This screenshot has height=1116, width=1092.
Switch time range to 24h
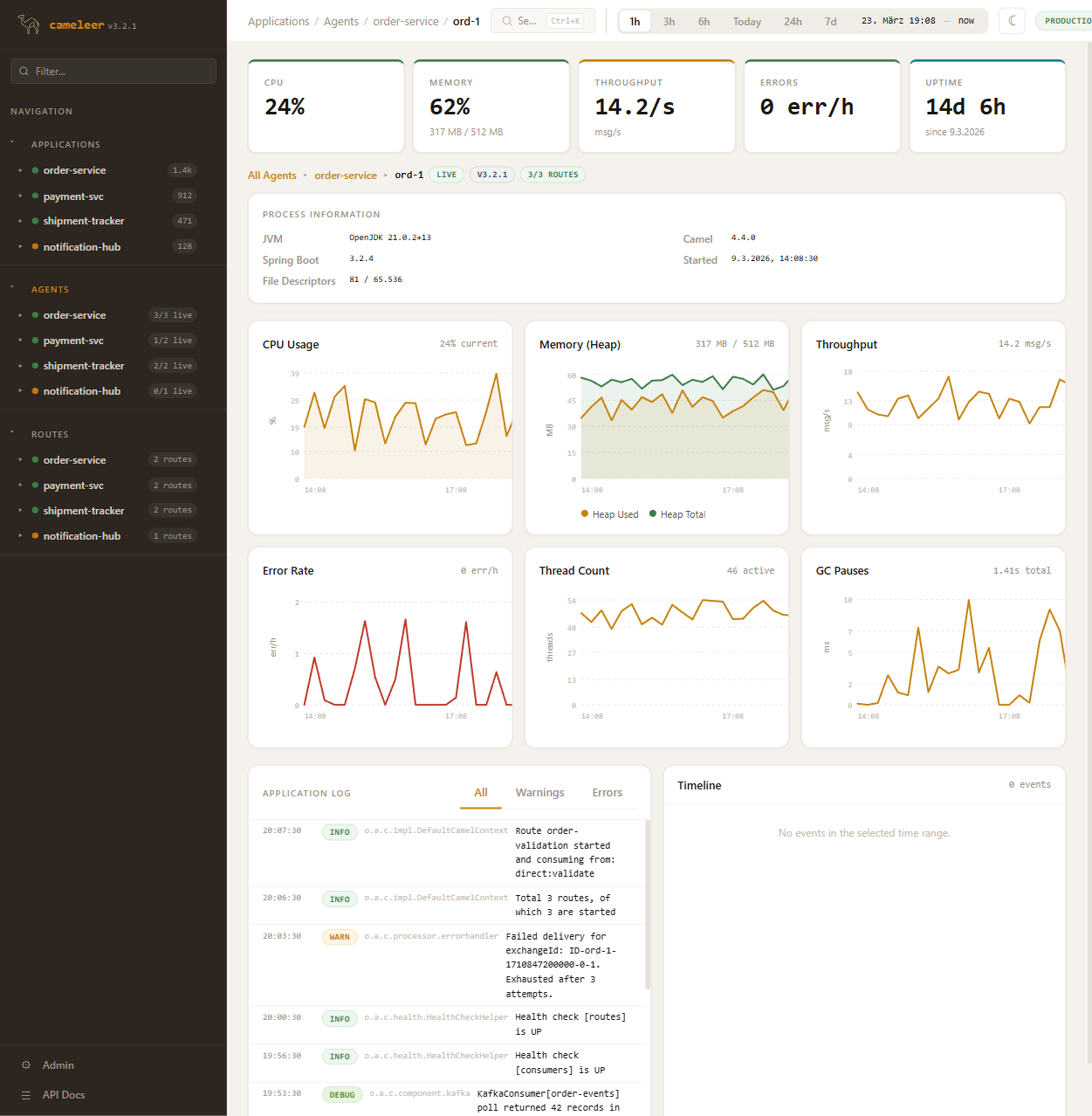point(793,22)
